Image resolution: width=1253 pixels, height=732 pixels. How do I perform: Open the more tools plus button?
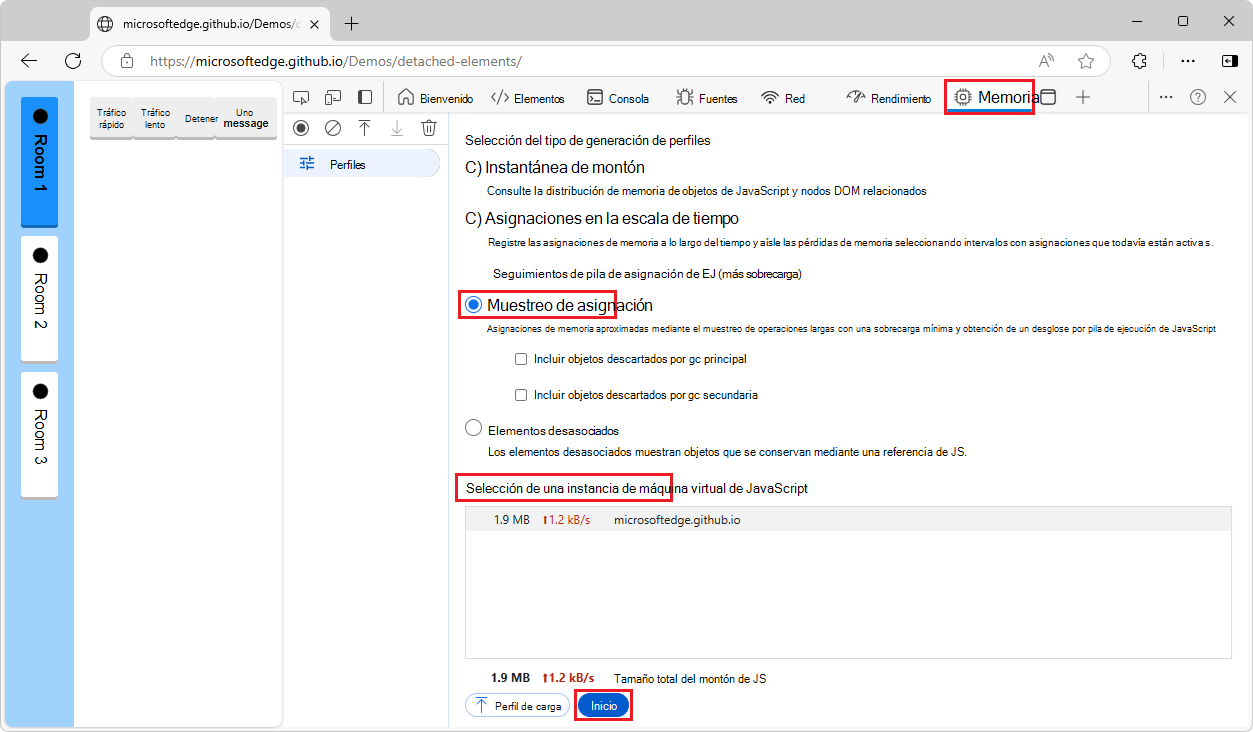pos(1082,97)
